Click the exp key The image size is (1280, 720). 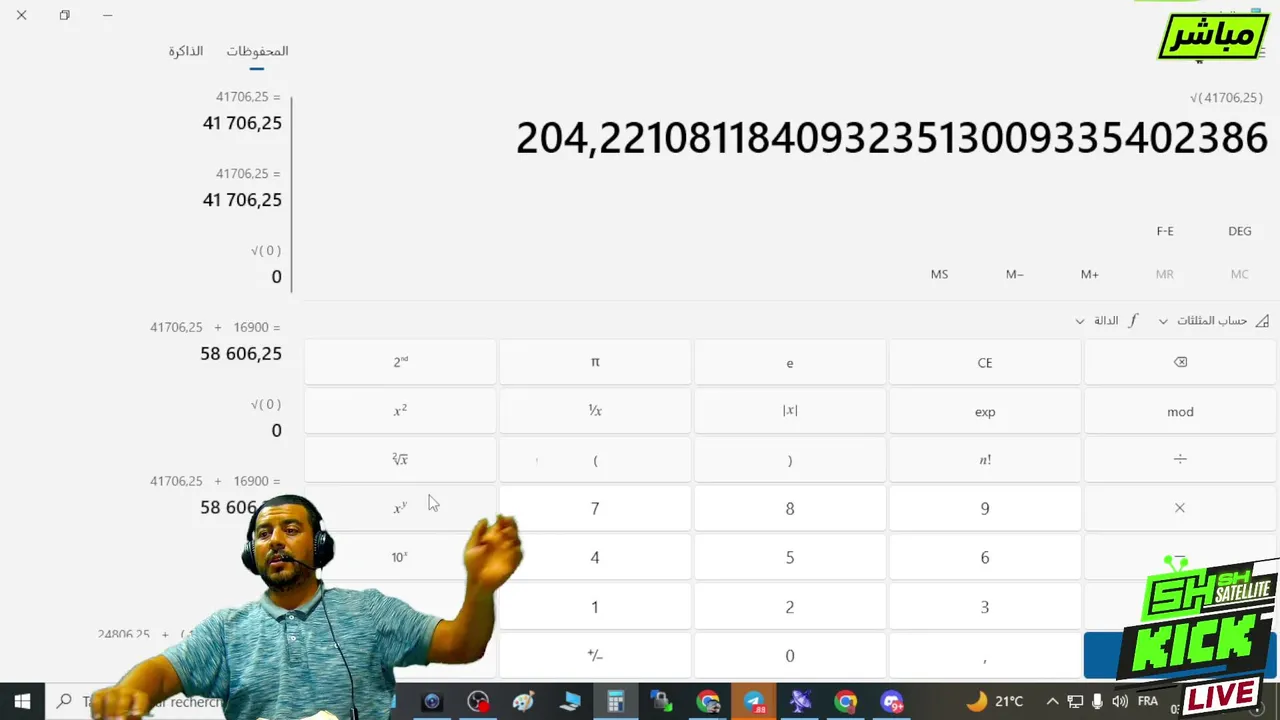click(985, 411)
